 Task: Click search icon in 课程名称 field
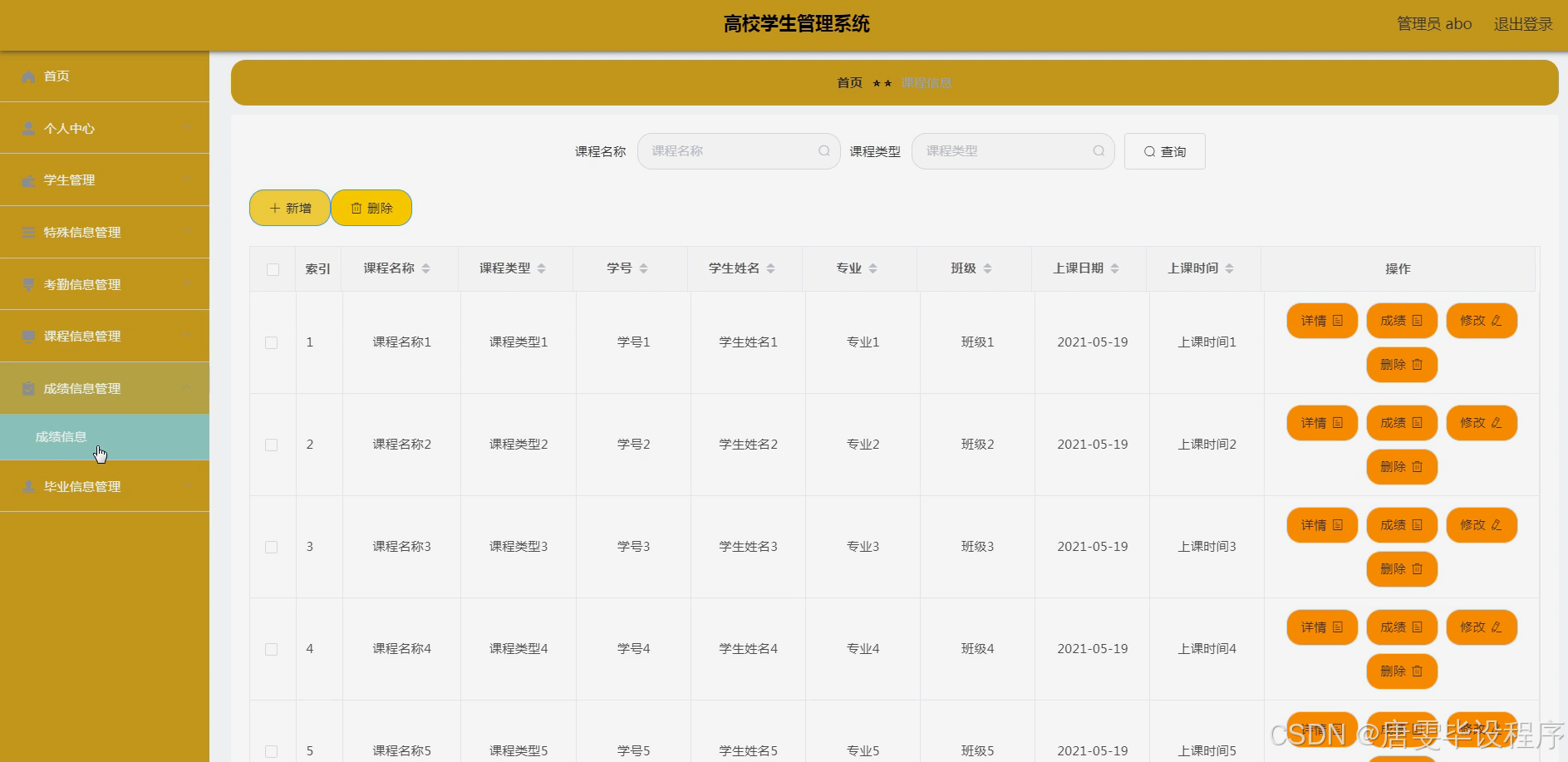click(824, 151)
